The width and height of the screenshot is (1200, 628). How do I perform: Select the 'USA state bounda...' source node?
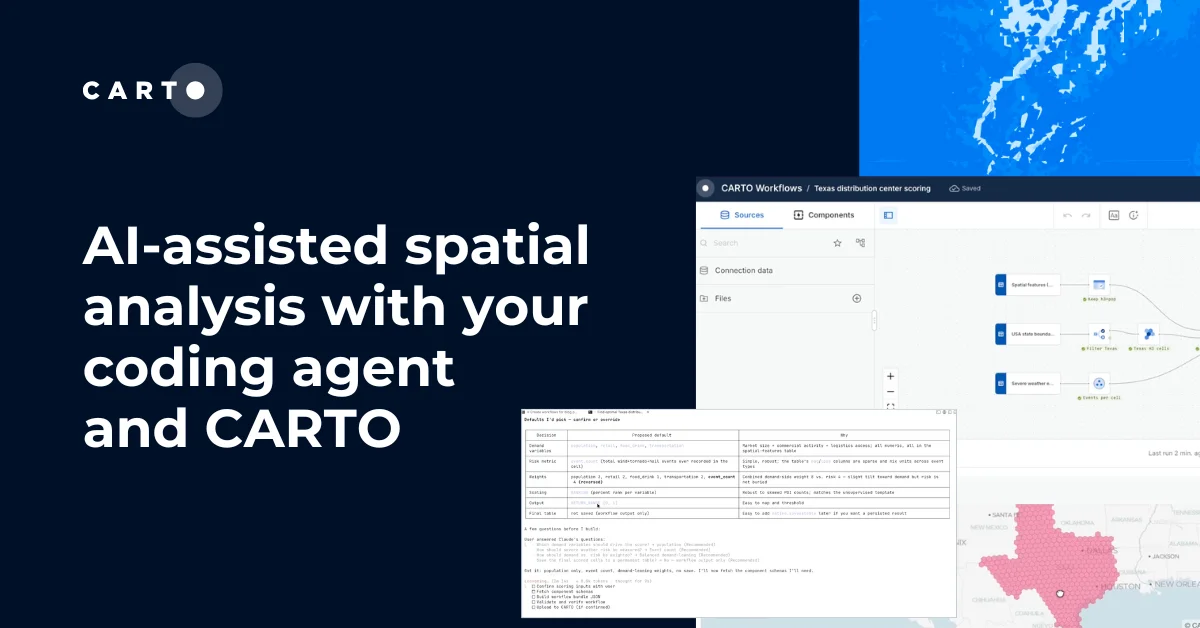tap(1027, 334)
